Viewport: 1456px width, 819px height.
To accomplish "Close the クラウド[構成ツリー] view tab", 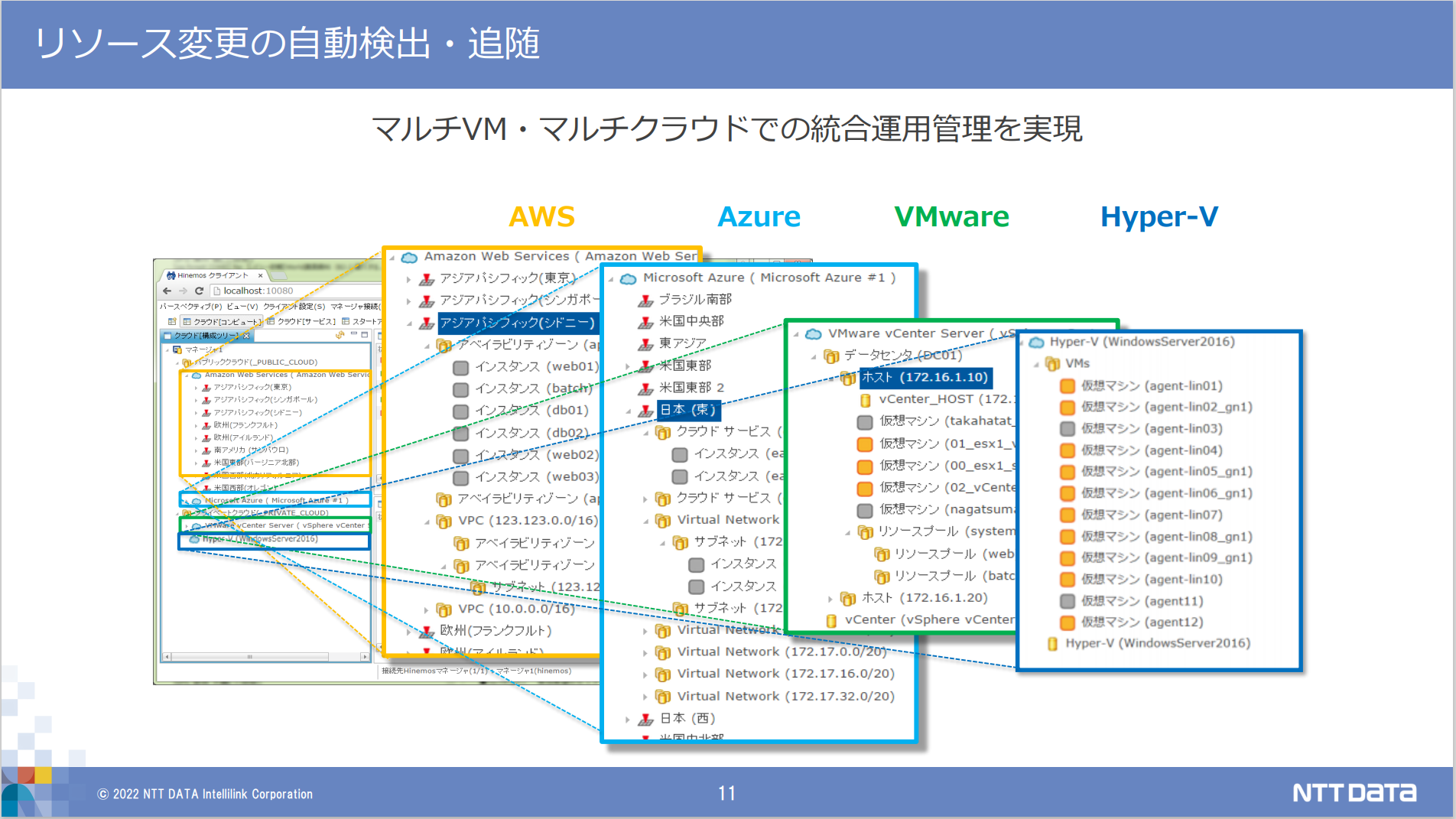I will (x=246, y=335).
